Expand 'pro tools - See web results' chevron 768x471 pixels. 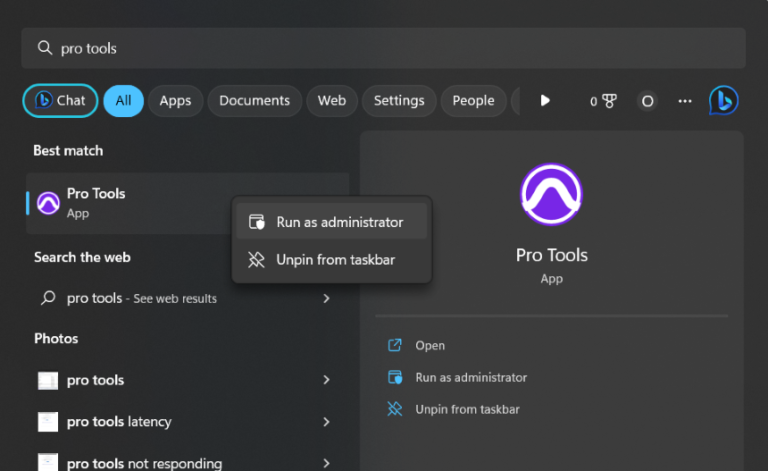(x=326, y=298)
